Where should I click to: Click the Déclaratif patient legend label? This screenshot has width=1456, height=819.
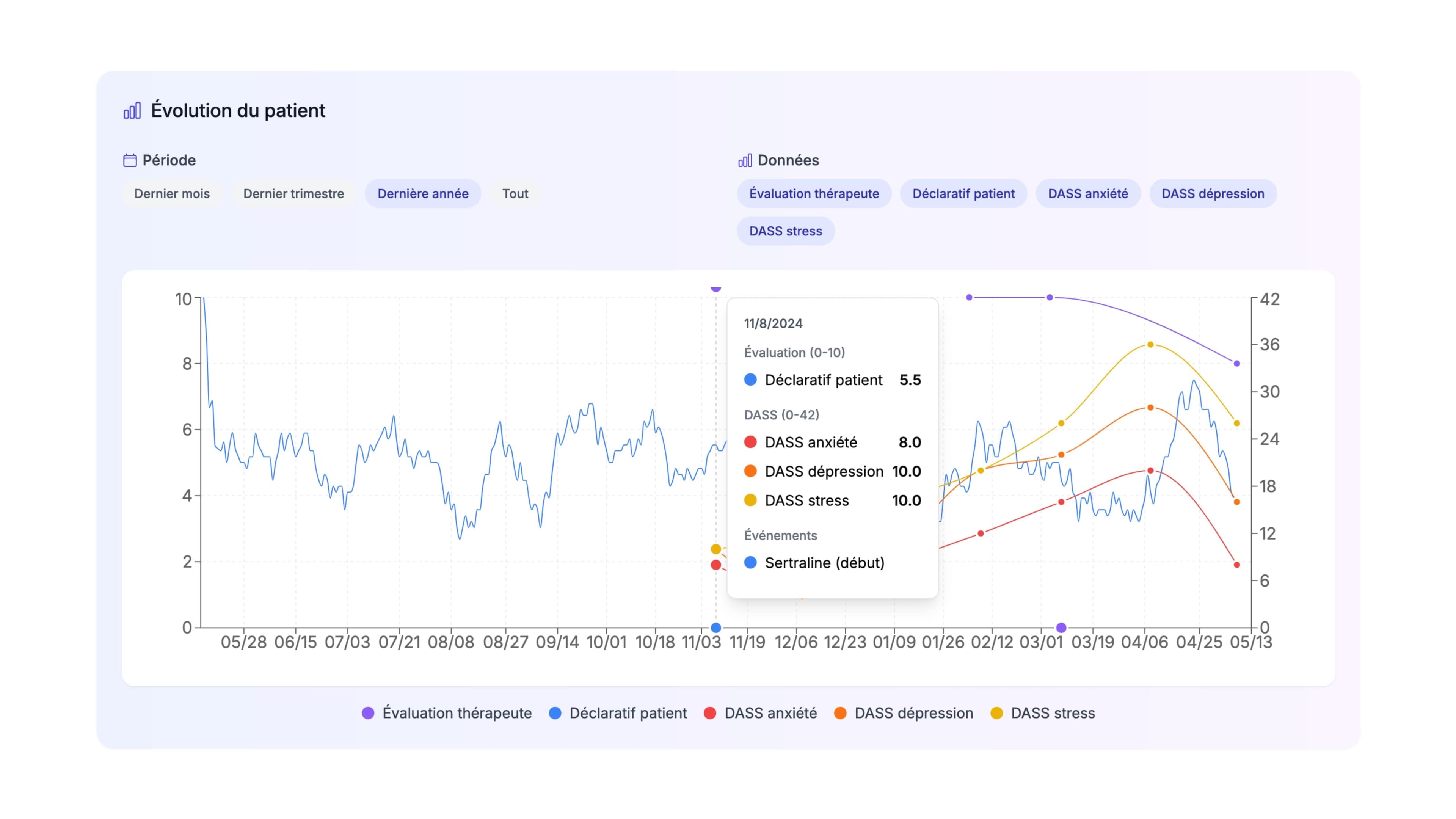point(628,713)
